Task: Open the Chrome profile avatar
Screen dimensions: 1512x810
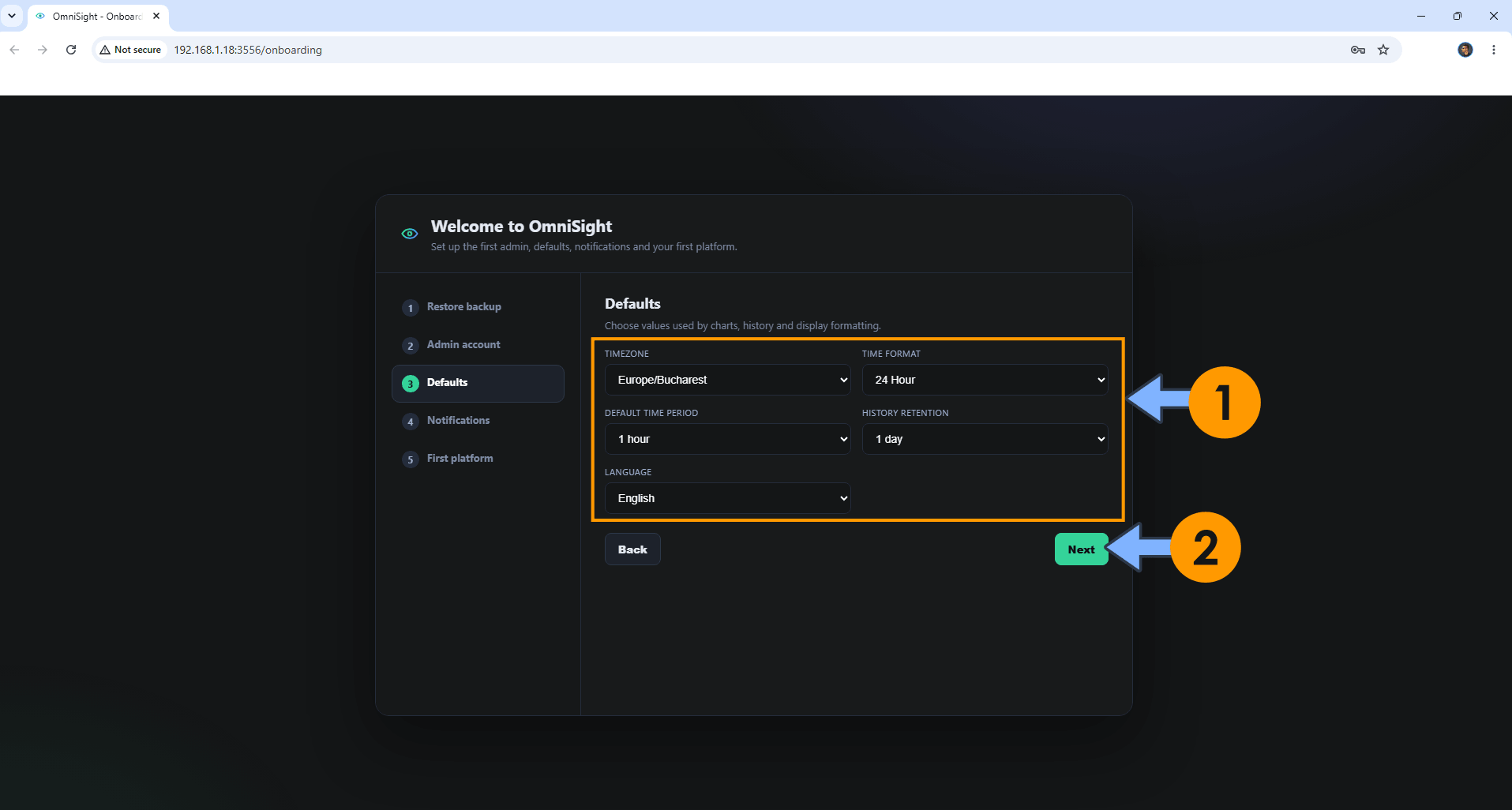Action: pyautogui.click(x=1465, y=50)
